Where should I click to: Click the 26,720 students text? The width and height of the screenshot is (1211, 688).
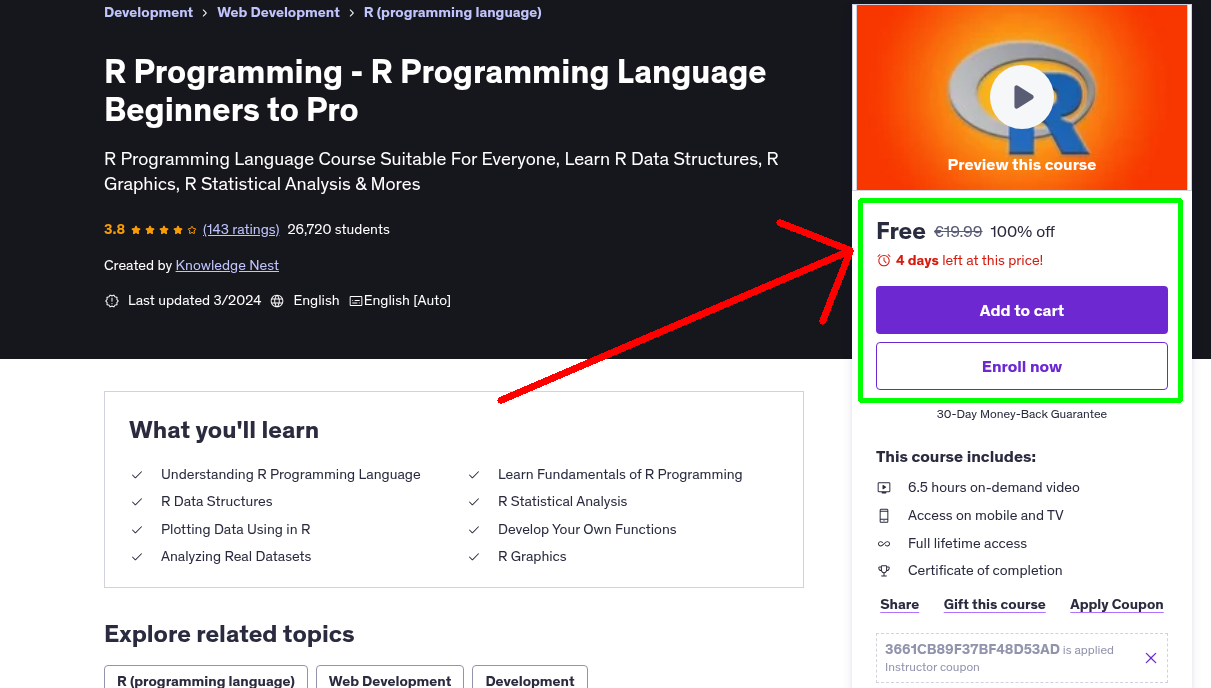(x=338, y=229)
